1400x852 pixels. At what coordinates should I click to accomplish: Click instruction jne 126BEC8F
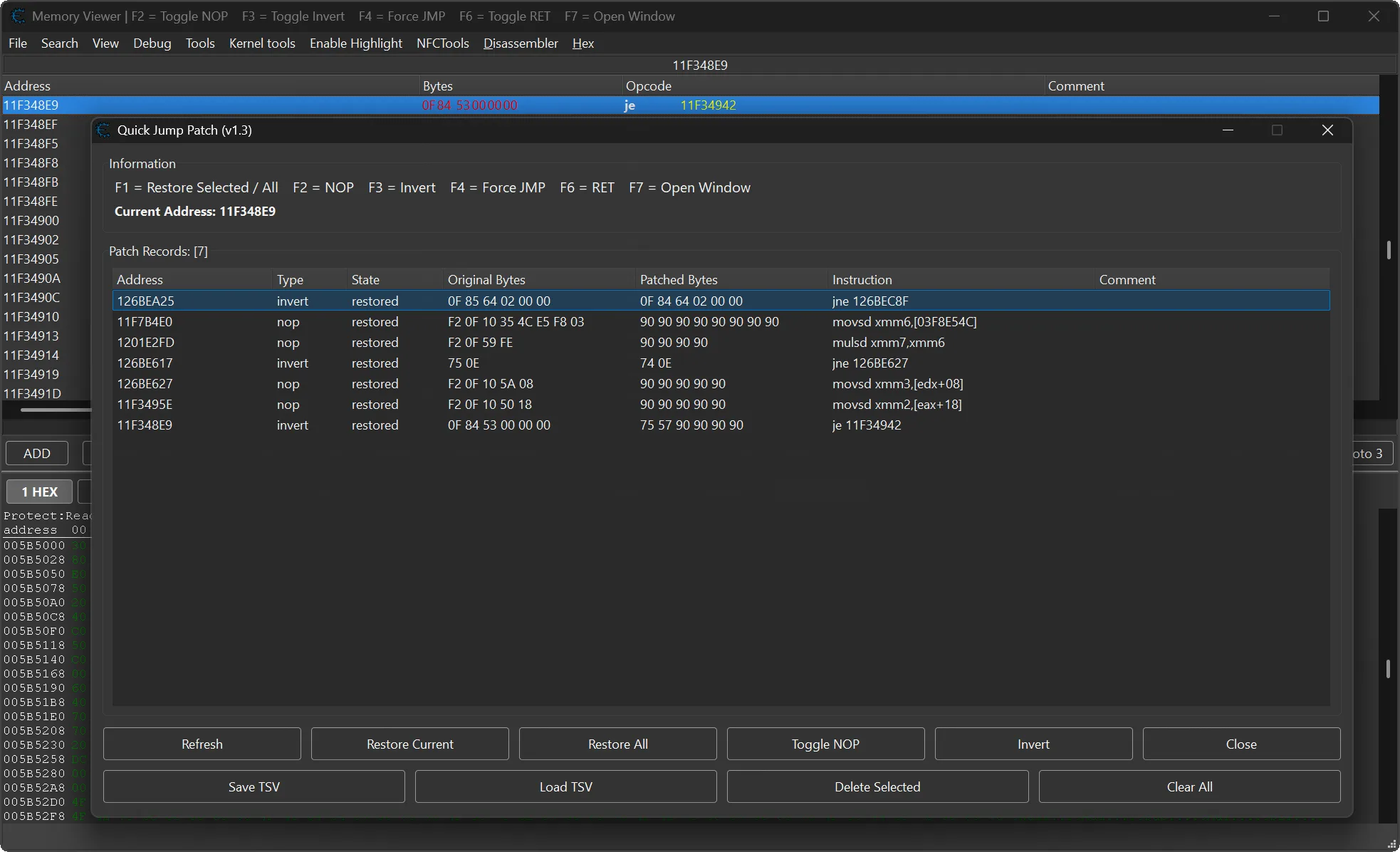pyautogui.click(x=870, y=301)
